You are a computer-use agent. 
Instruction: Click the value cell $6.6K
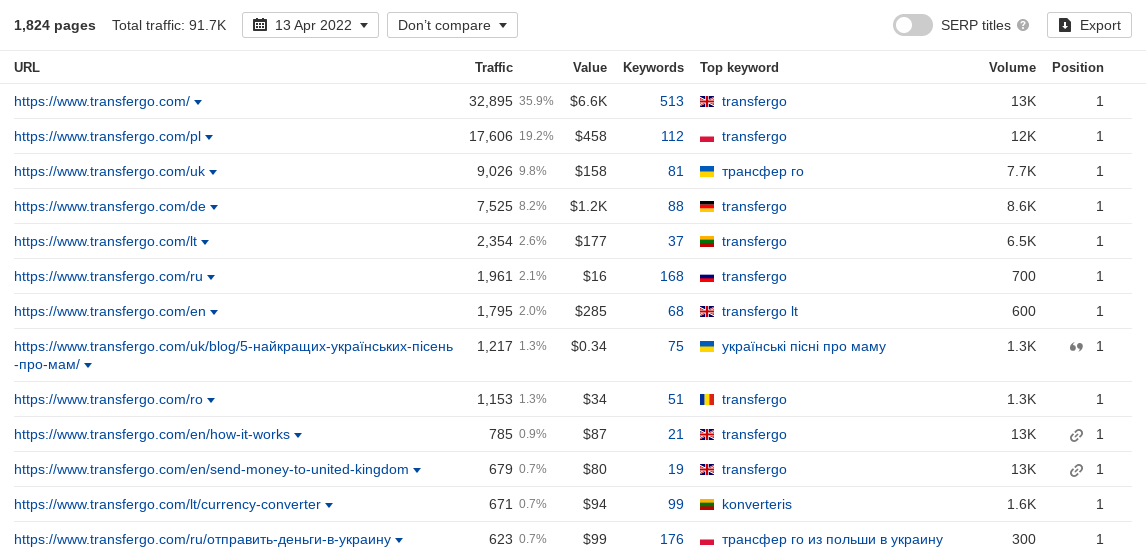(x=588, y=102)
